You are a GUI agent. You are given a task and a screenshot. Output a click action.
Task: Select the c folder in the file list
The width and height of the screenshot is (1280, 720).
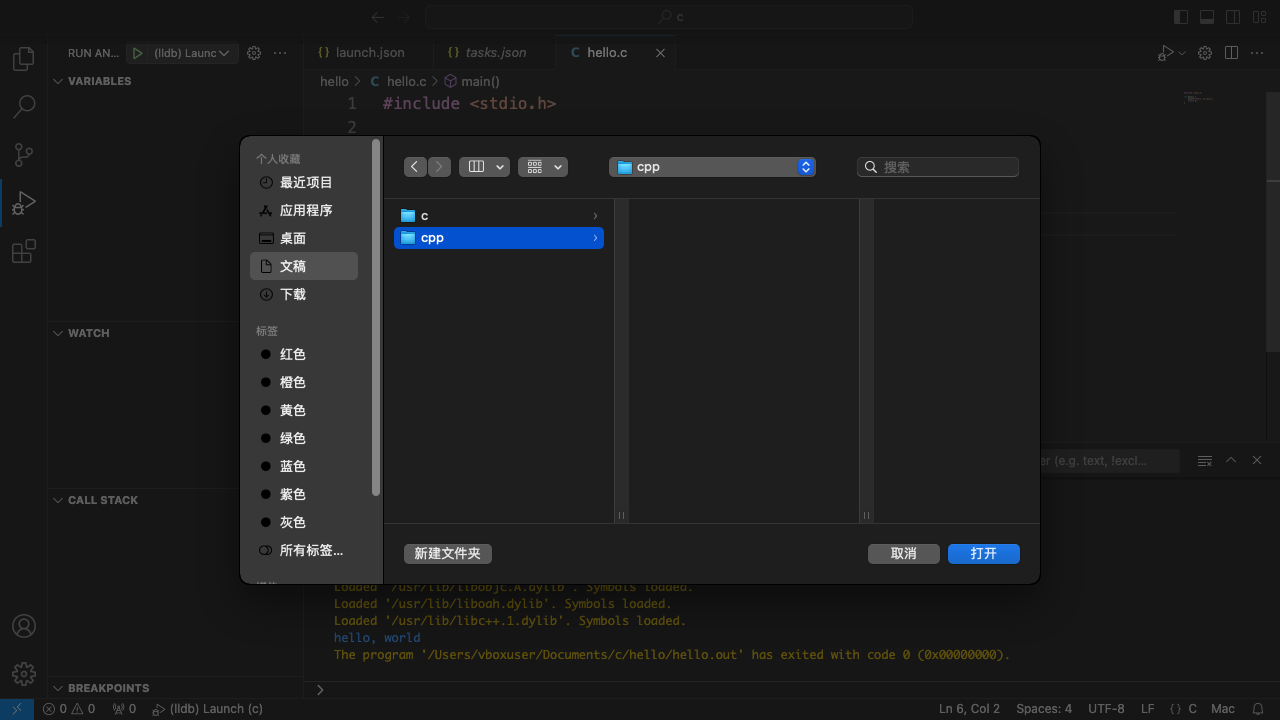(499, 216)
